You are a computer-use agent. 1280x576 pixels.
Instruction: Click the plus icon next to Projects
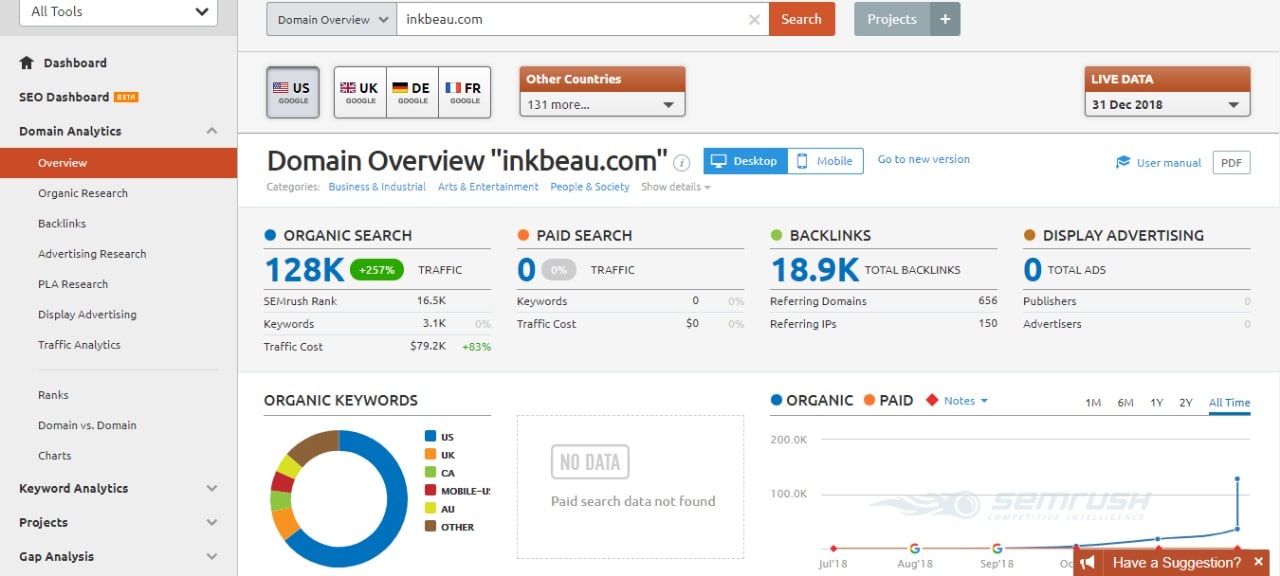(x=945, y=19)
